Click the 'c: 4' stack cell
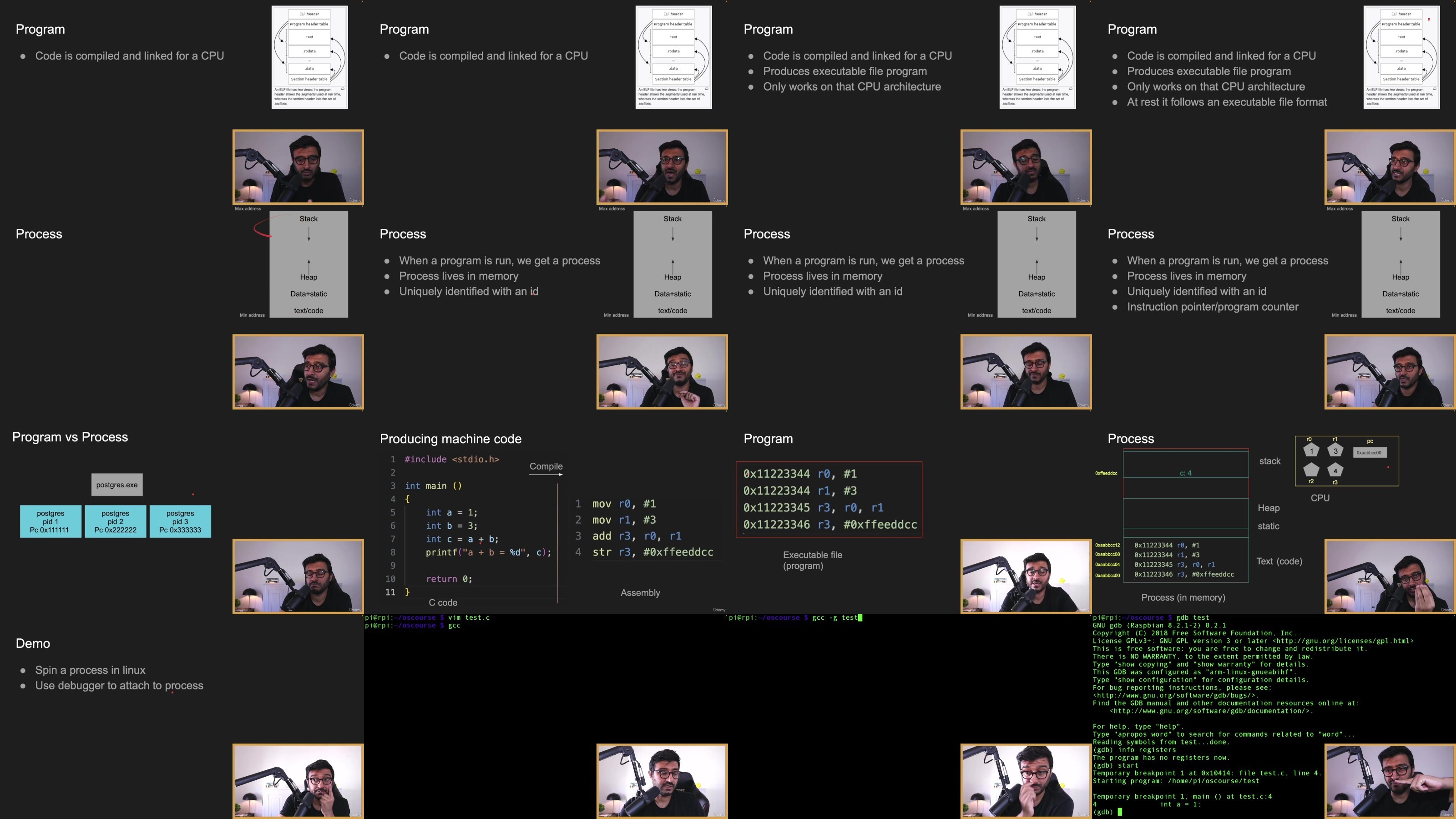Viewport: 1456px width, 819px height. 1185,473
